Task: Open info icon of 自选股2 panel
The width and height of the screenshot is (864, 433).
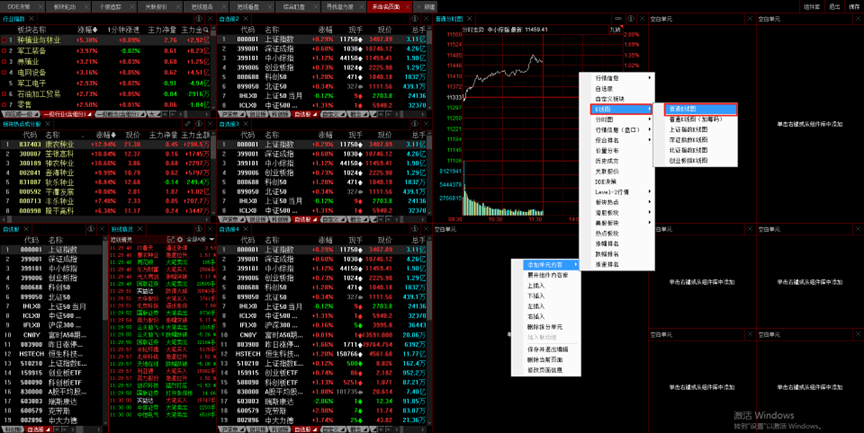Action: tap(415, 19)
